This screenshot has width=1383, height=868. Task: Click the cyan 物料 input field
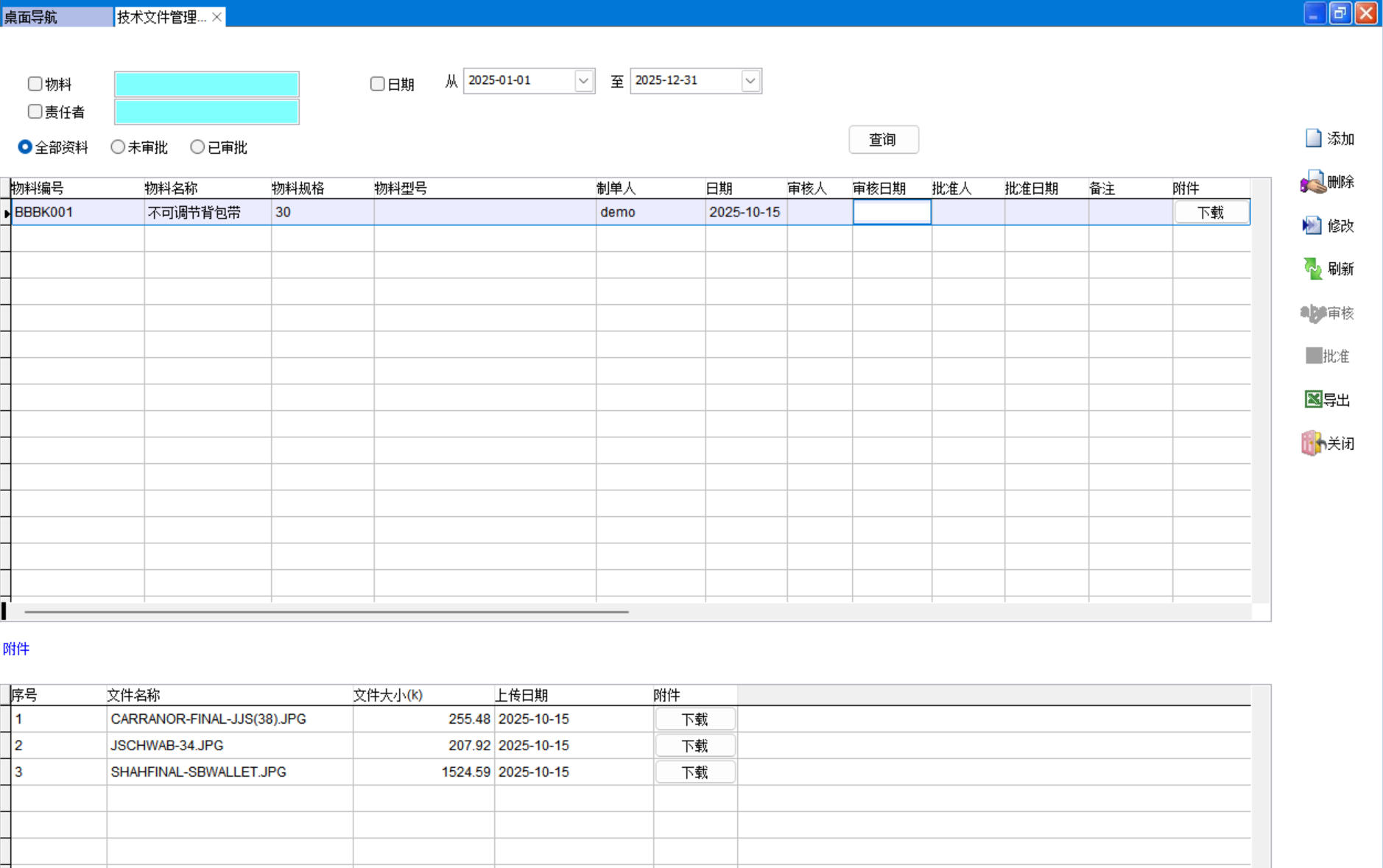click(206, 85)
